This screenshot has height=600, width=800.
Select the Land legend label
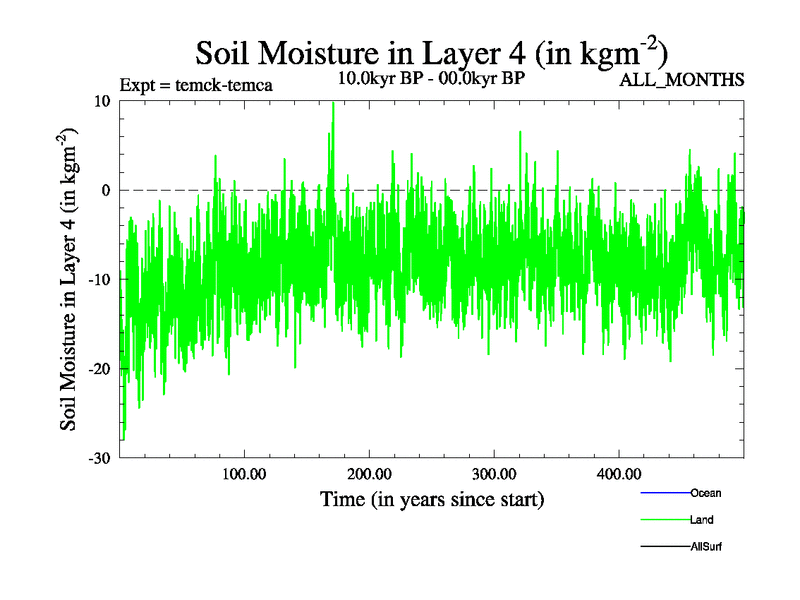coord(701,520)
